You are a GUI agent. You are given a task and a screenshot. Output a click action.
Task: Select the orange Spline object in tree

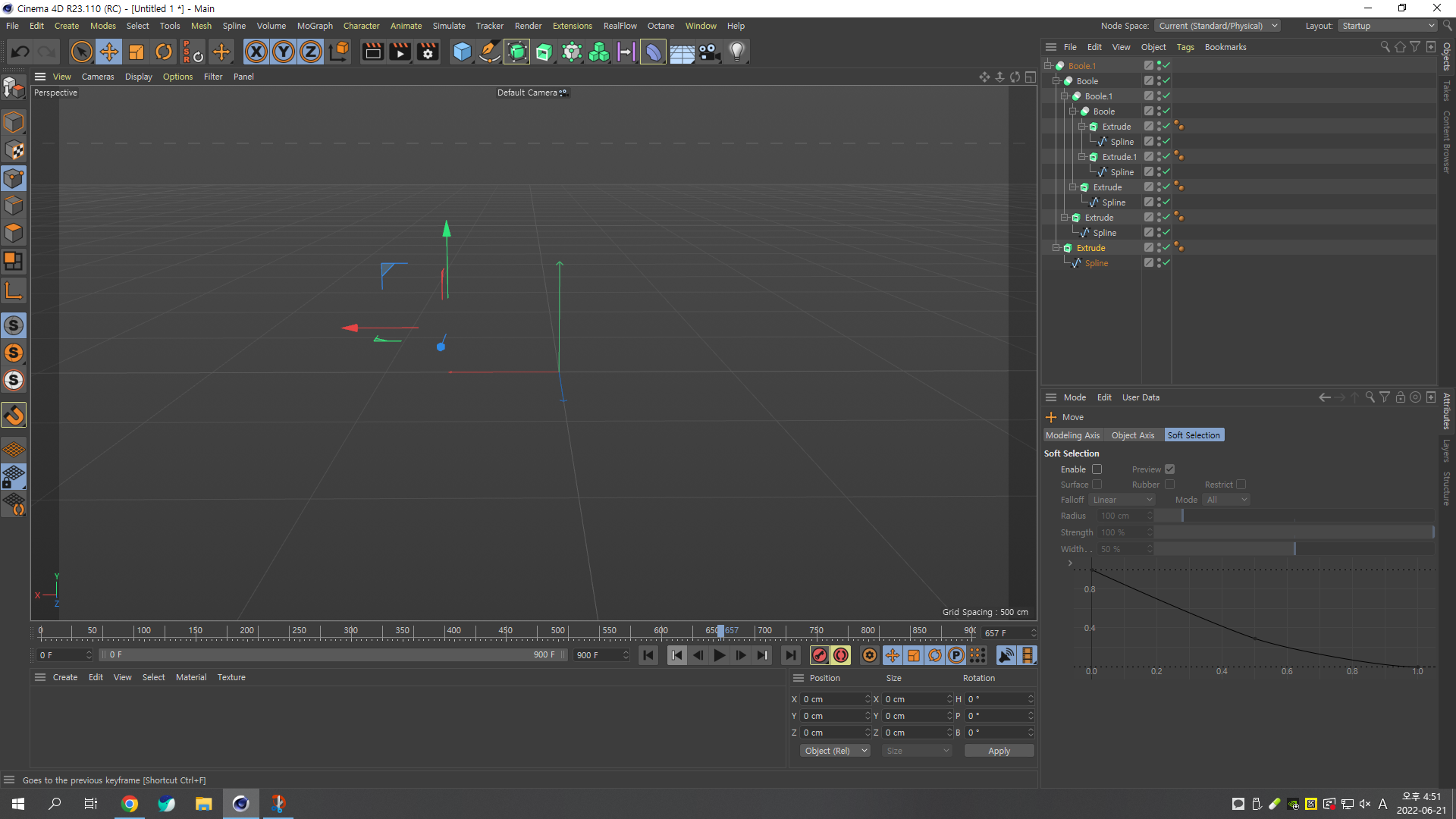point(1096,263)
